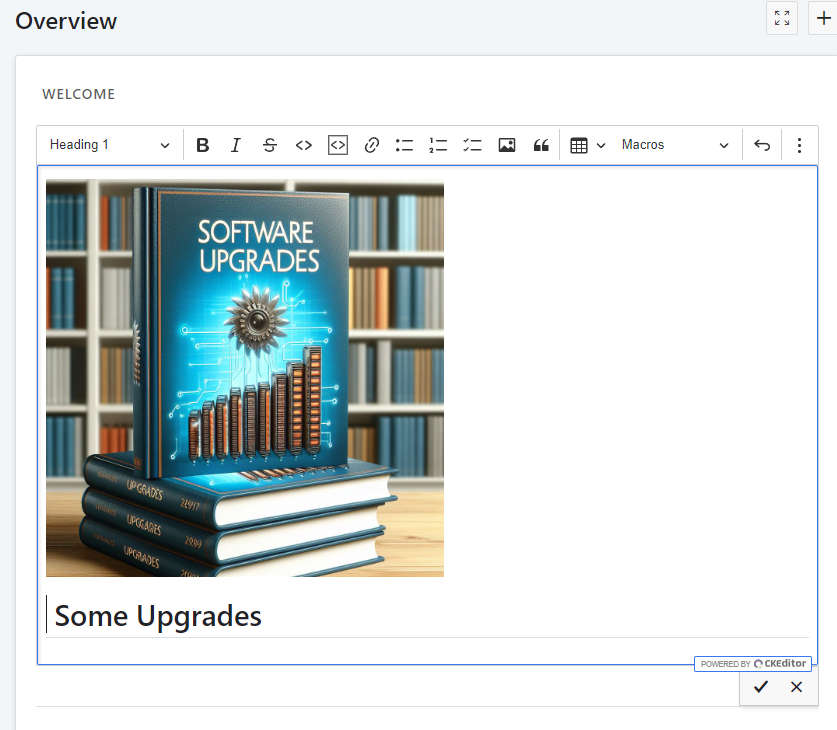This screenshot has height=730, width=837.
Task: Open the table options dropdown arrow
Action: pos(601,145)
